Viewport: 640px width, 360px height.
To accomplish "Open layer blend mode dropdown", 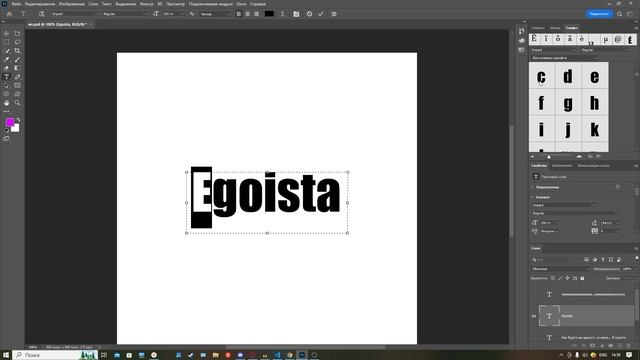I will click(x=560, y=269).
